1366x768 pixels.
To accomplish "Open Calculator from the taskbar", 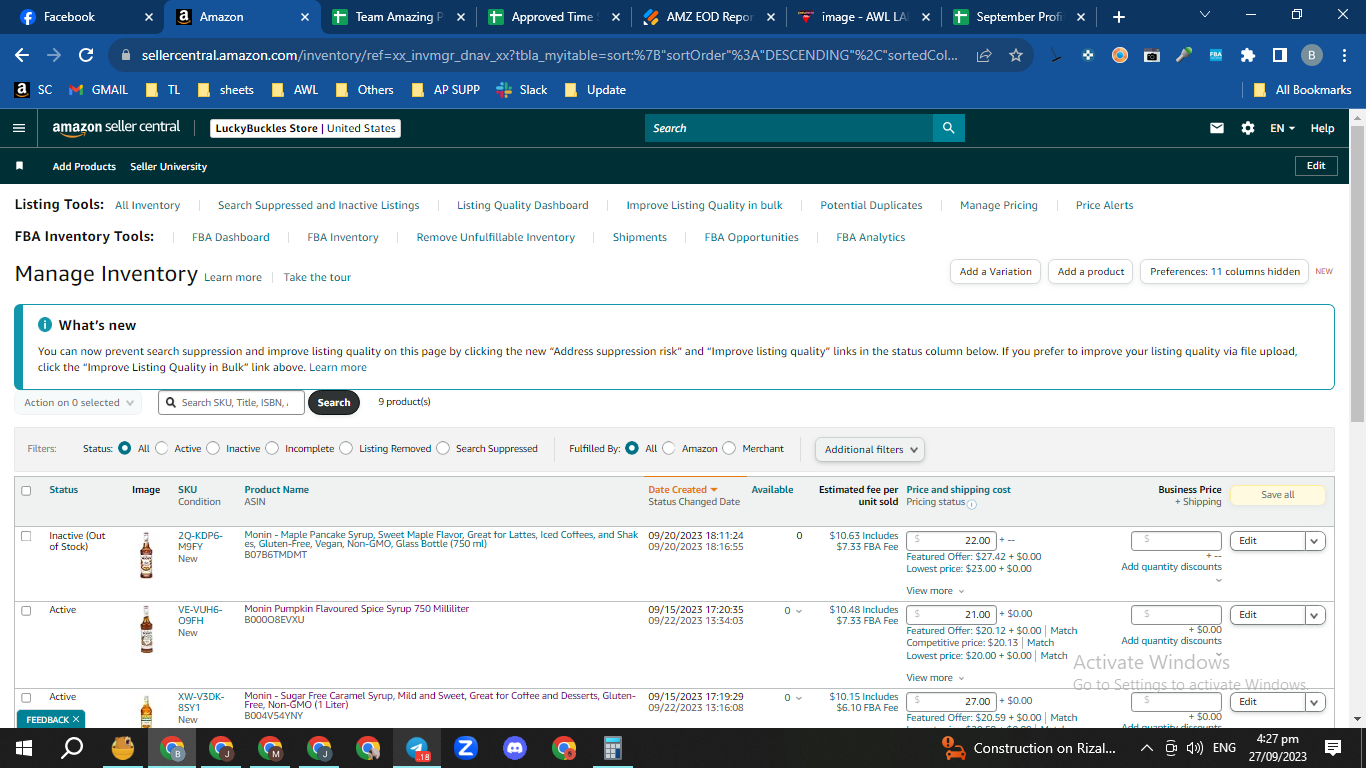I will tap(613, 748).
